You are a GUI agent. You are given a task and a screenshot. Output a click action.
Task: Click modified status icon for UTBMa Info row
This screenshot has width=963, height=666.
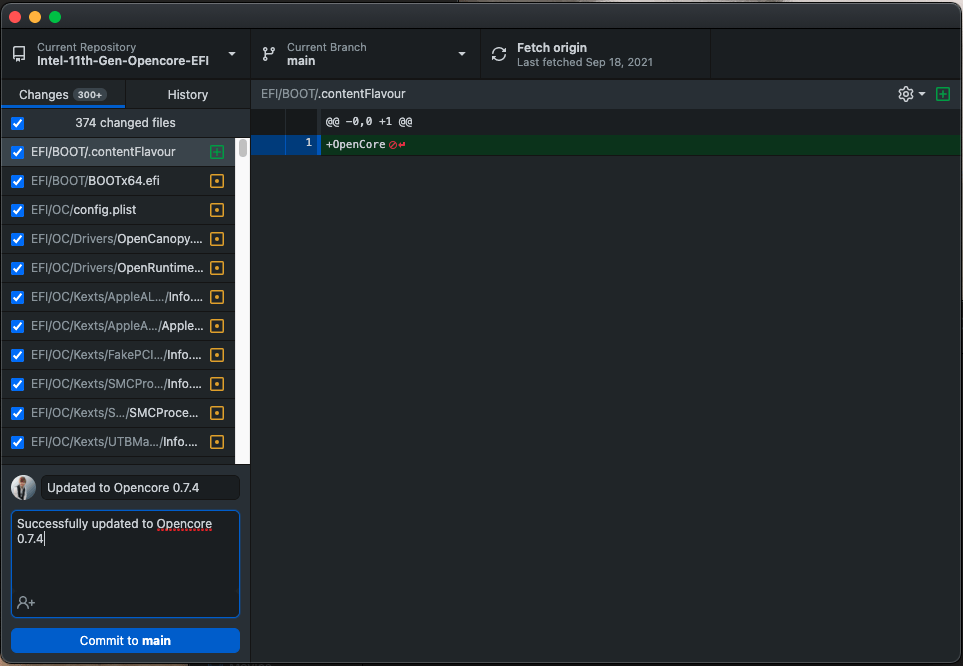(x=217, y=442)
